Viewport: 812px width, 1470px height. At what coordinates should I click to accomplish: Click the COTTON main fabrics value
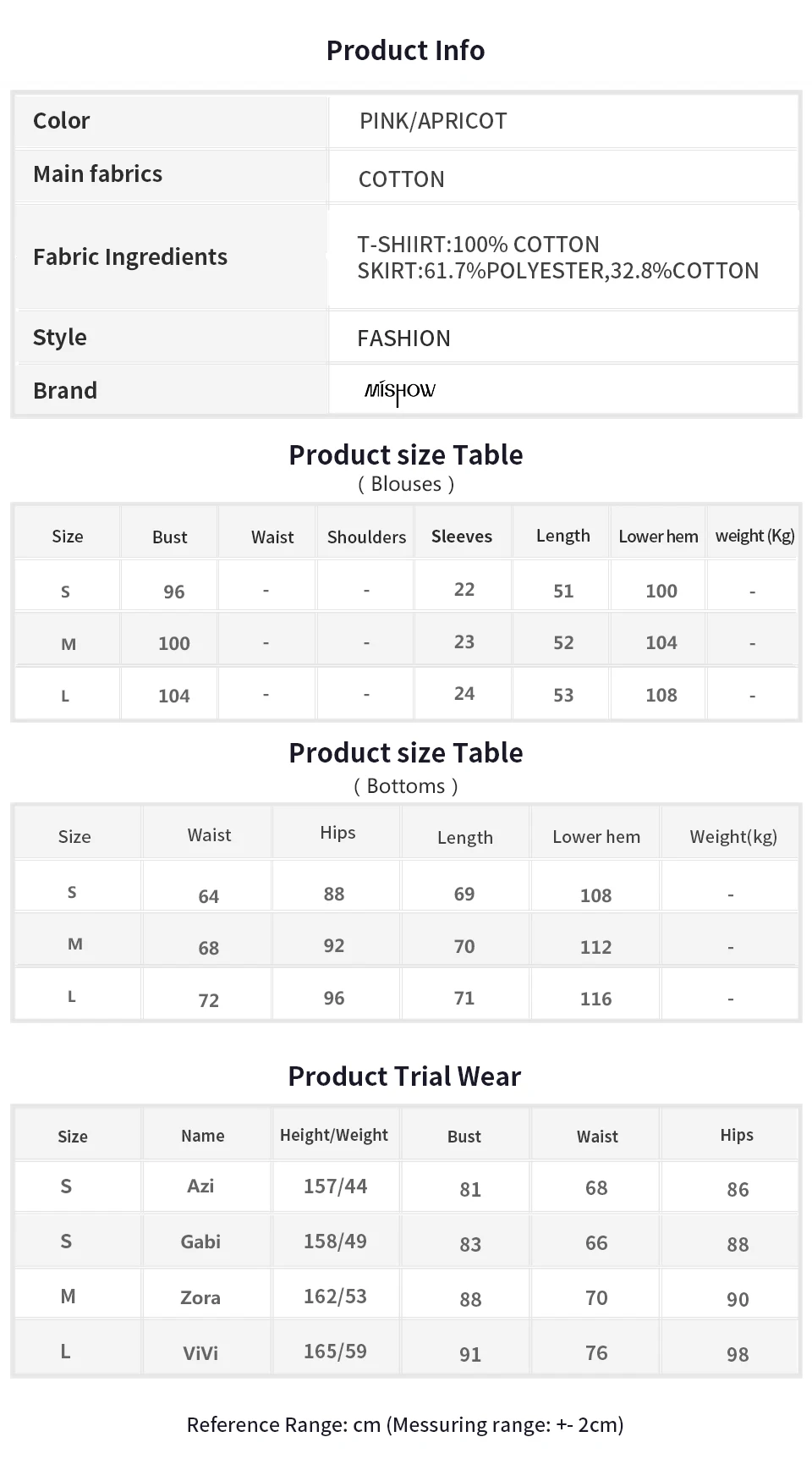coord(402,179)
